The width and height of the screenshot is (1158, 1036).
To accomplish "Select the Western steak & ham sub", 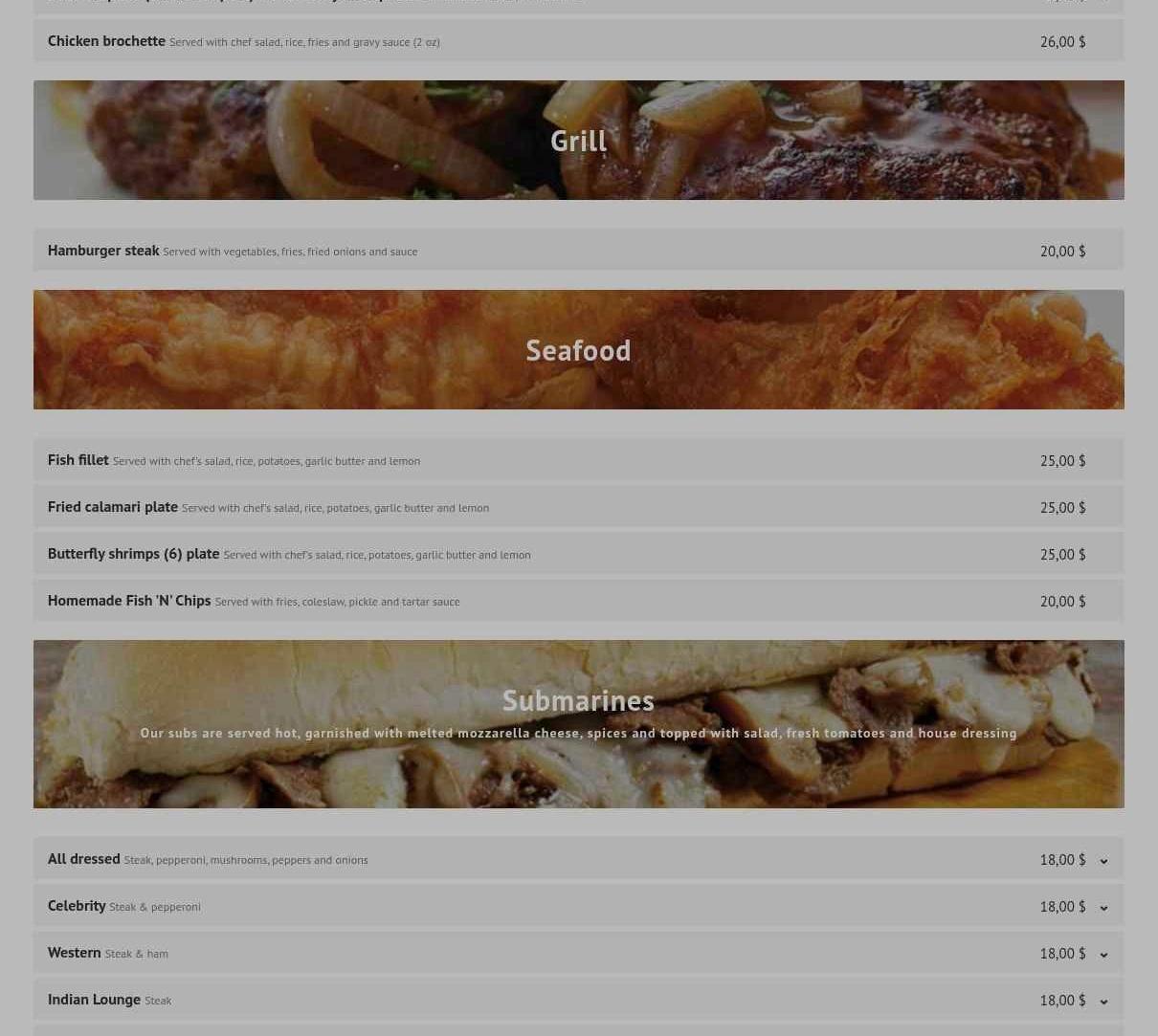I will click(578, 953).
